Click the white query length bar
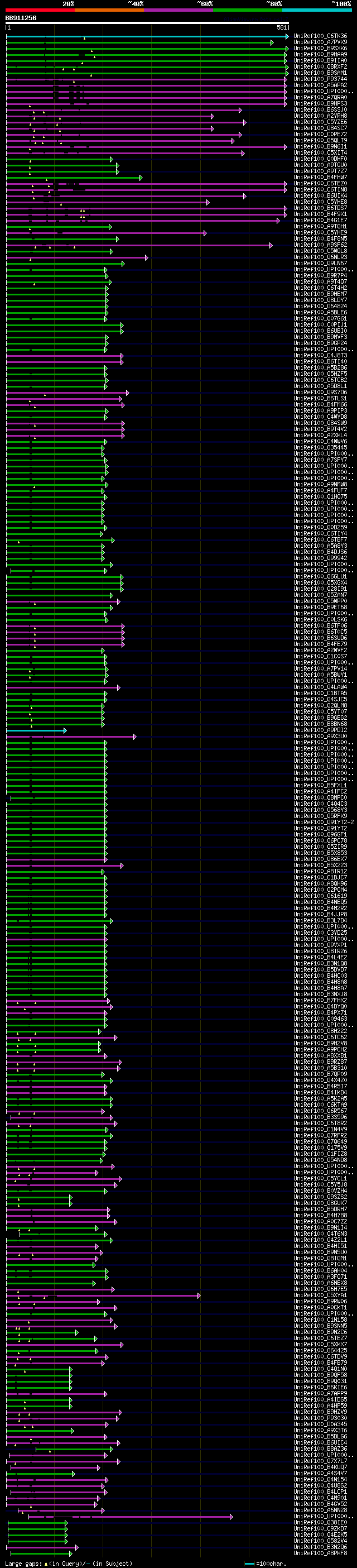The width and height of the screenshot is (357, 1568). tap(147, 23)
